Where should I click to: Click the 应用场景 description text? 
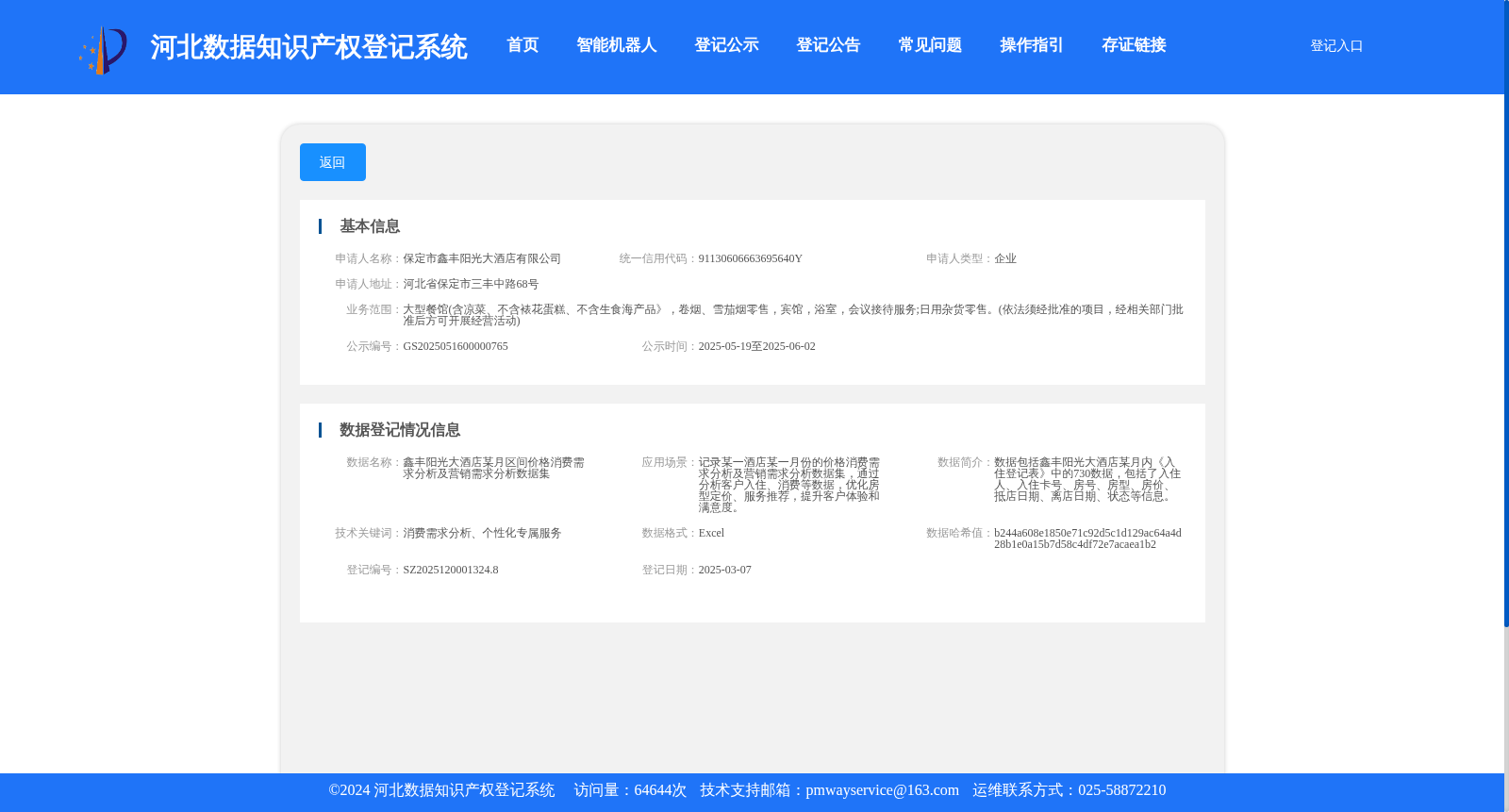coord(788,485)
